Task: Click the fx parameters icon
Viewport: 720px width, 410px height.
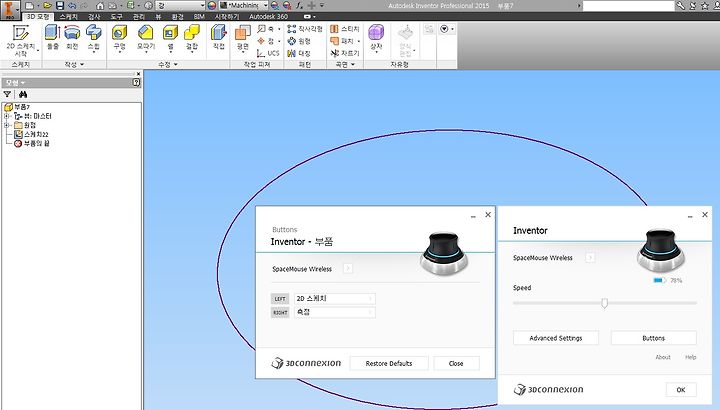Action: (299, 6)
